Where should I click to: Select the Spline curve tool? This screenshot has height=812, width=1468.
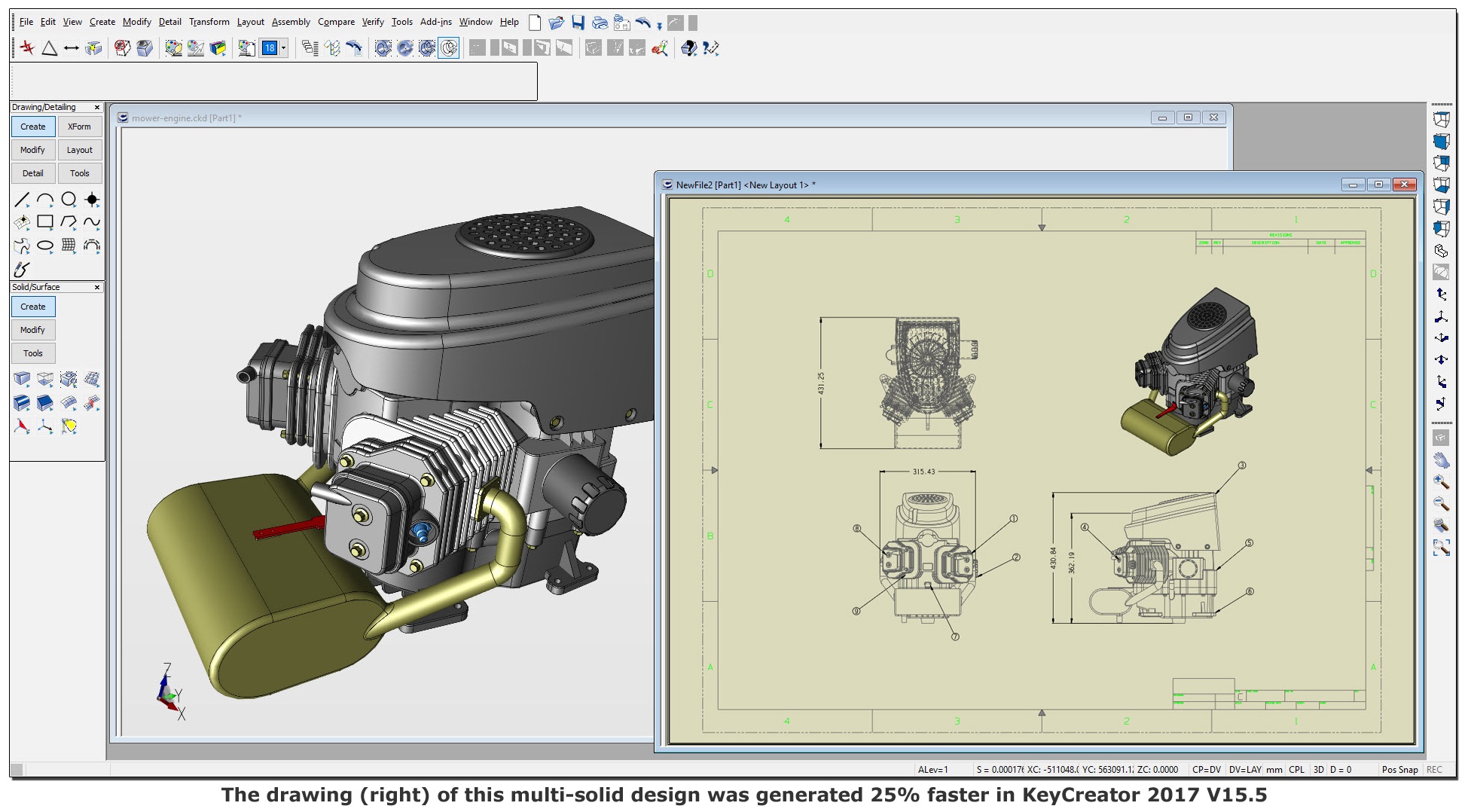coord(92,222)
